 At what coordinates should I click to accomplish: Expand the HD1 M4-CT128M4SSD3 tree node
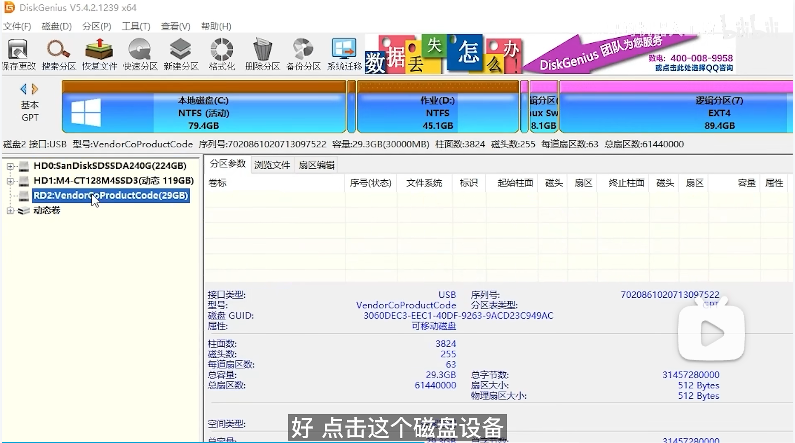pyautogui.click(x=10, y=180)
